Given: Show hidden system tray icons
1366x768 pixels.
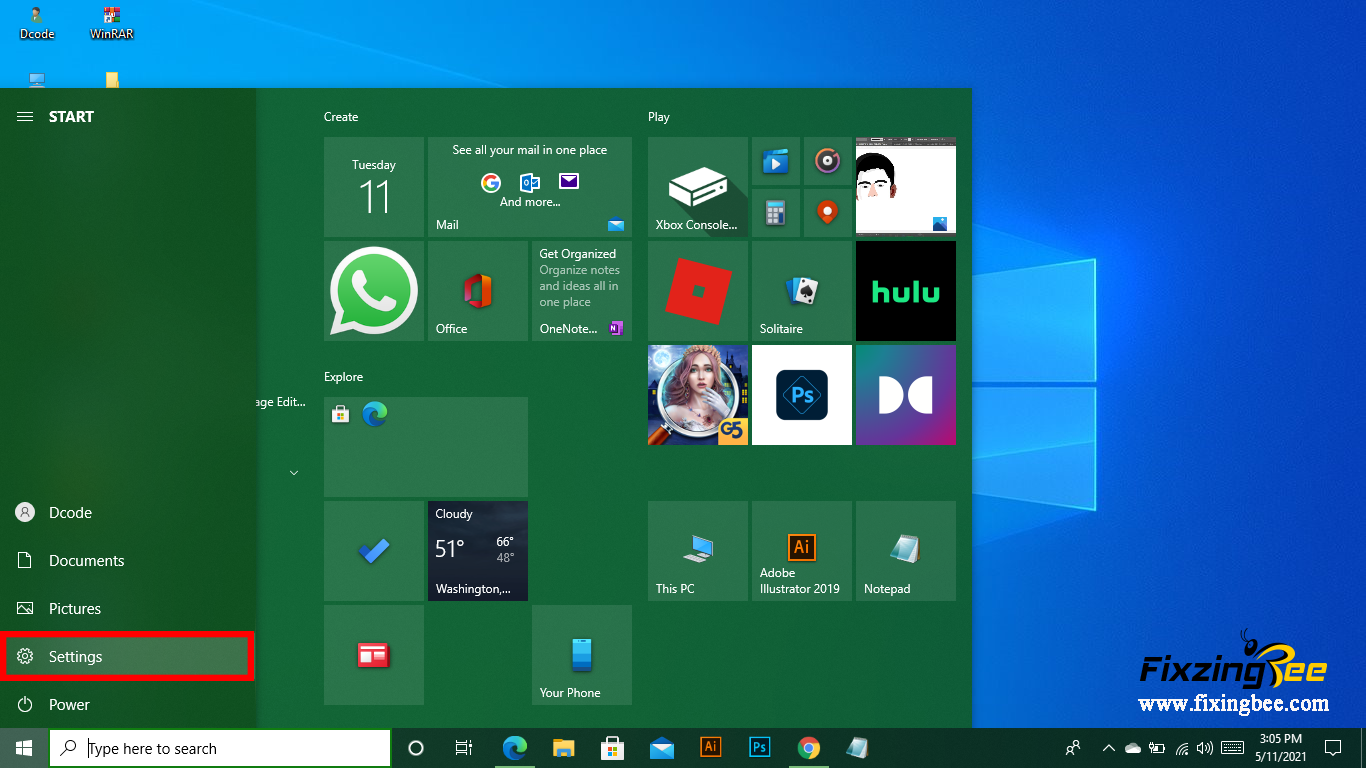Looking at the screenshot, I should click(1108, 748).
